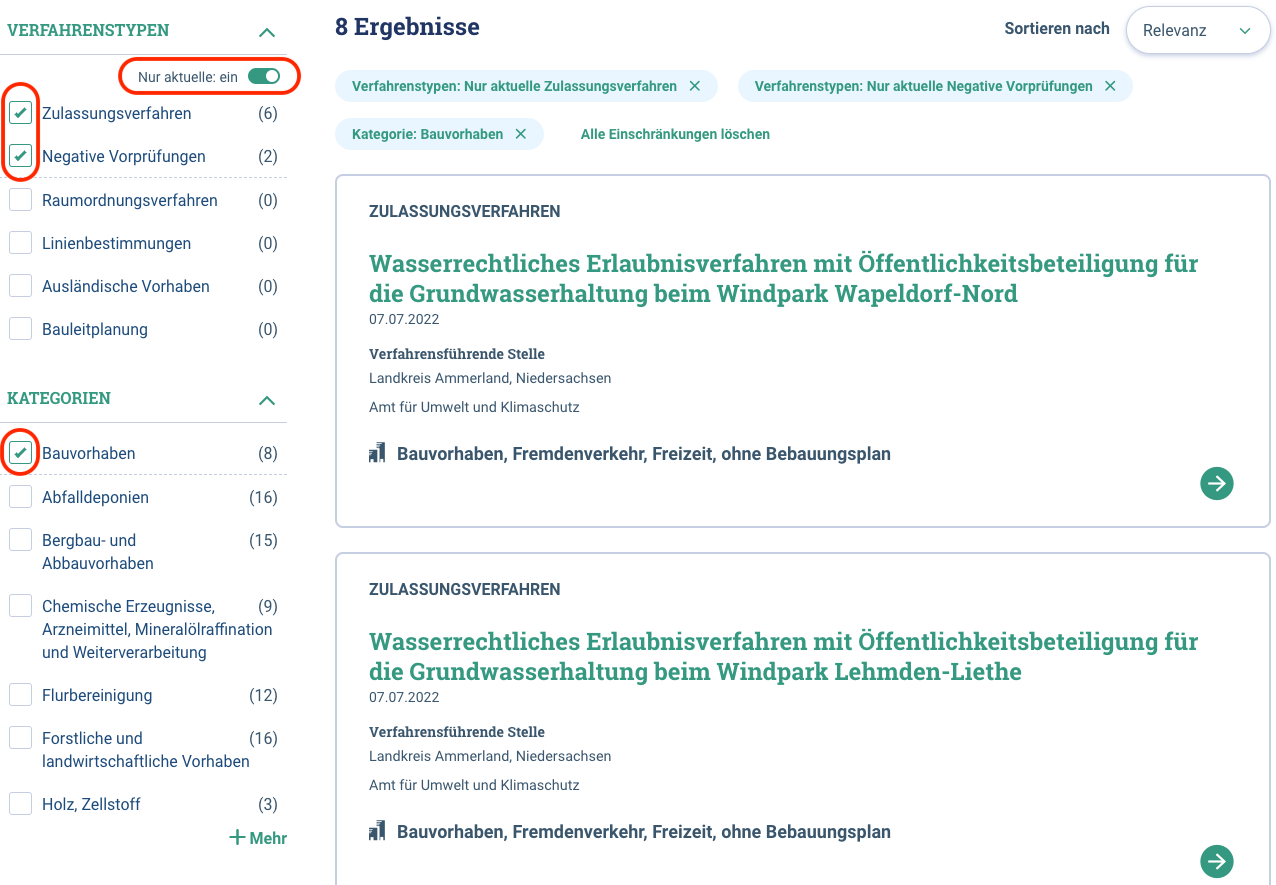Check the Abfalldeponien category filter

pyautogui.click(x=19, y=496)
